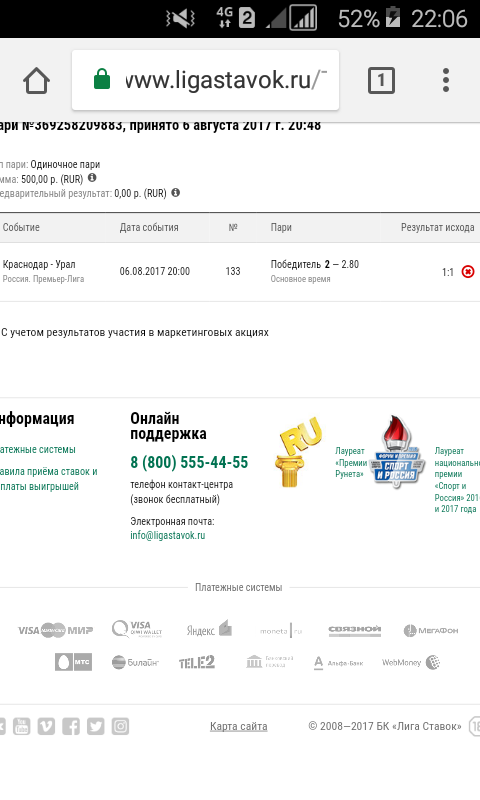Click the Событие column header
Viewport: 480px width, 800px height.
coord(21,228)
